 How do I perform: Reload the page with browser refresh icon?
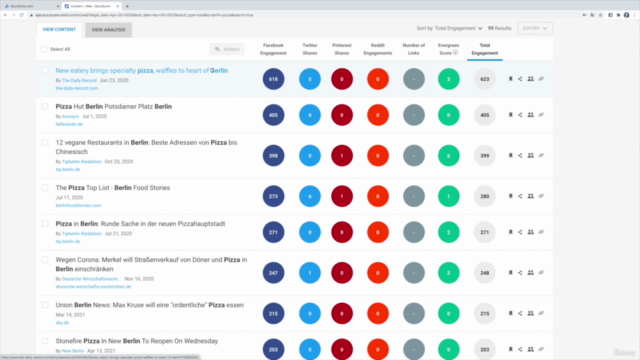coord(22,15)
